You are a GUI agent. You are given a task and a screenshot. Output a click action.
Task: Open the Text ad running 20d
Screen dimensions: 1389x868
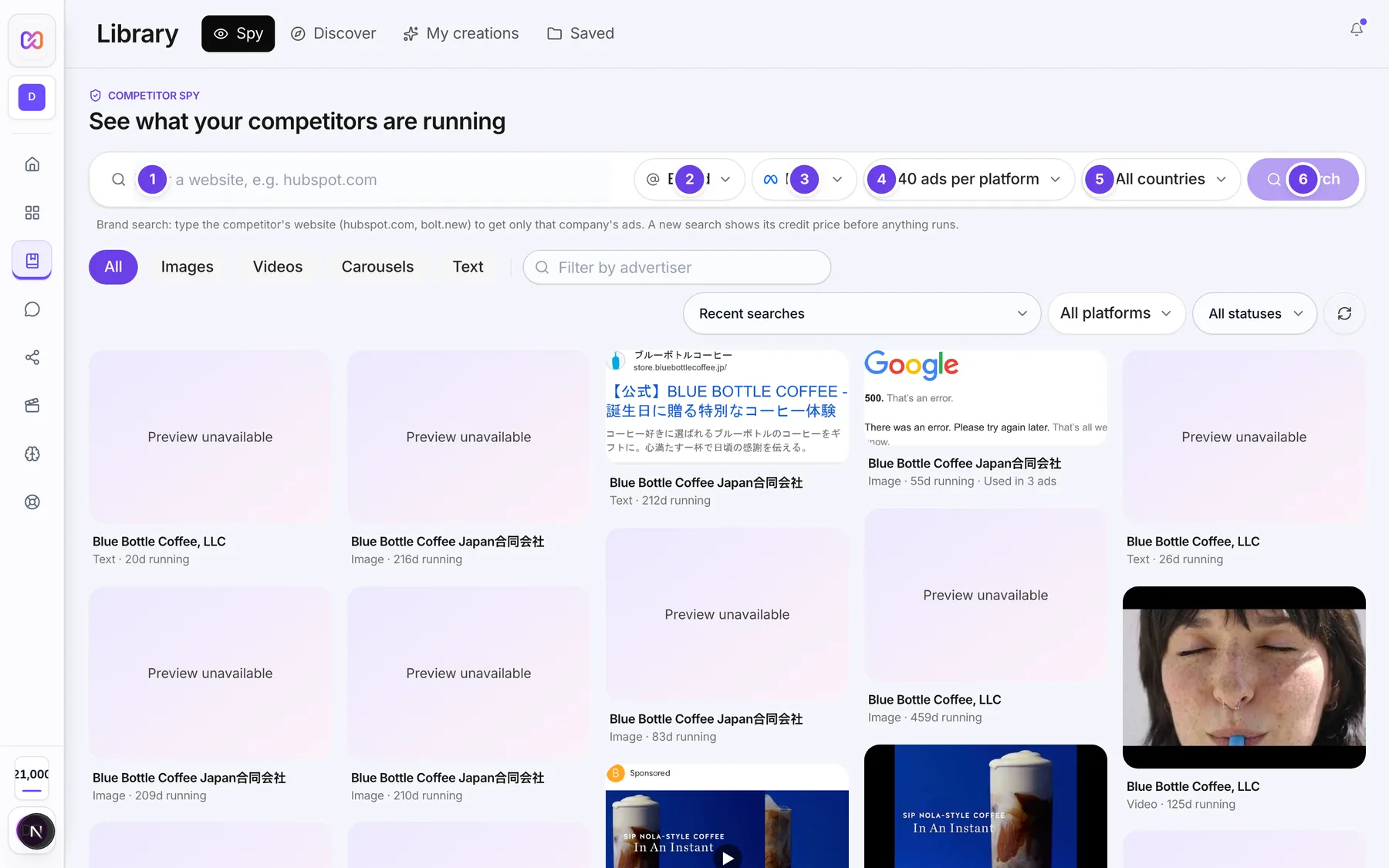tap(210, 437)
